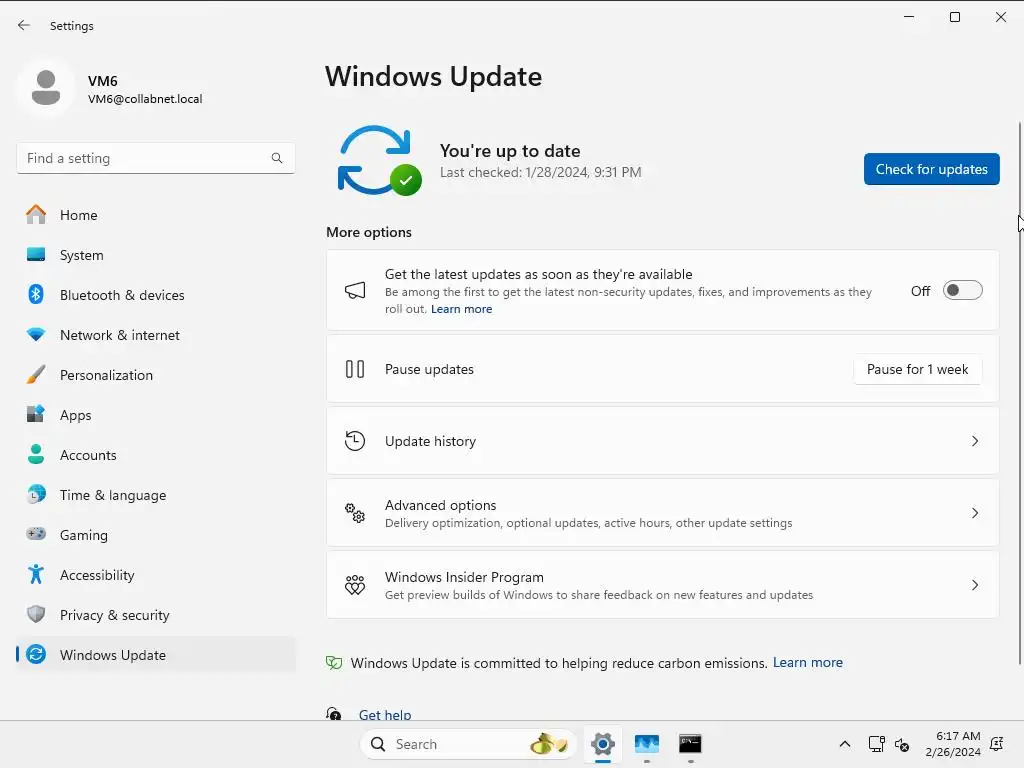Click the Windows Insider Program hearts icon
1024x768 pixels.
click(x=355, y=584)
